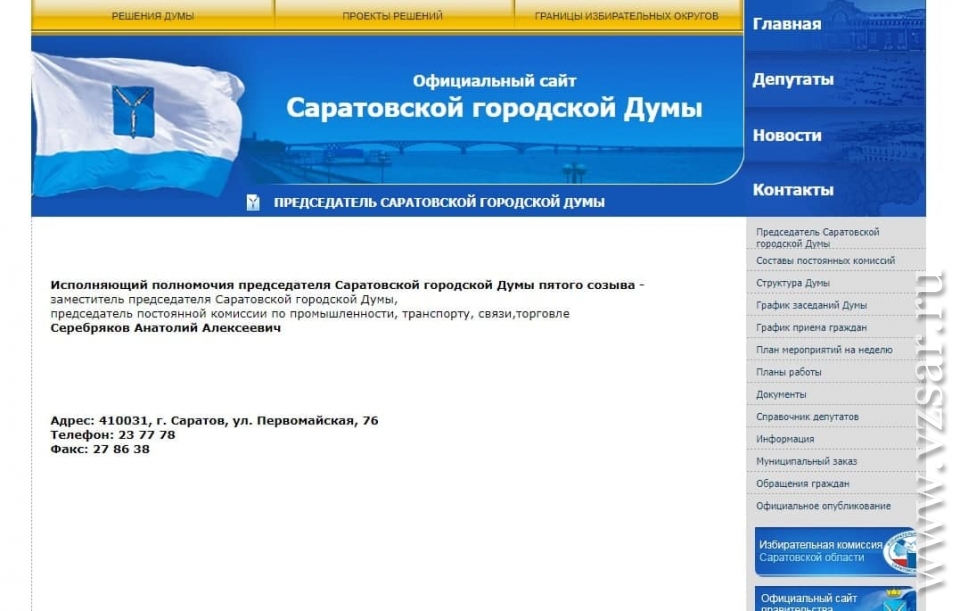960x611 pixels.
Task: Open the Документы link
Action: pos(781,394)
